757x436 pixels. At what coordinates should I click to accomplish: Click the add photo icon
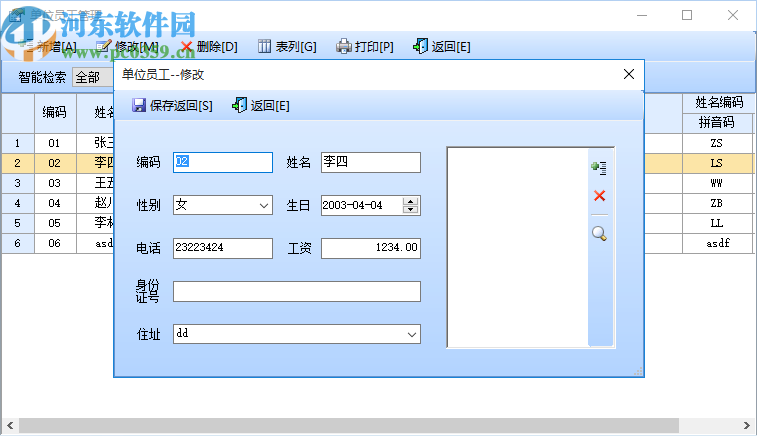[x=599, y=167]
